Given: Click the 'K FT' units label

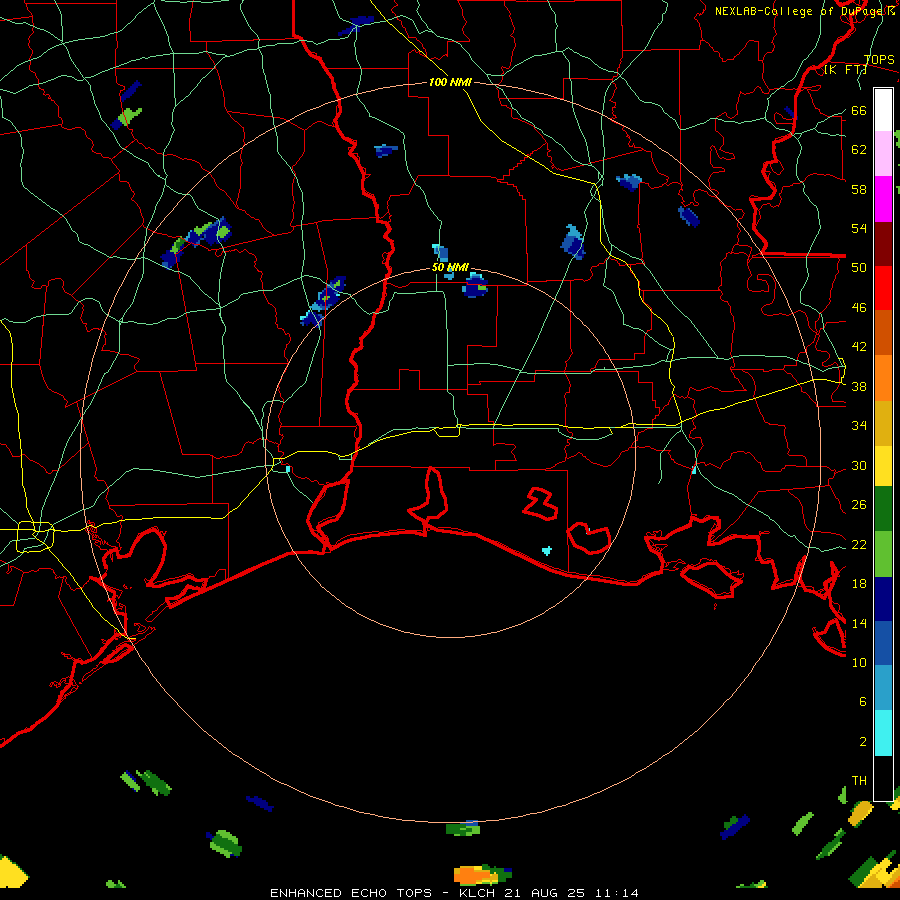Looking at the screenshot, I should pyautogui.click(x=845, y=70).
